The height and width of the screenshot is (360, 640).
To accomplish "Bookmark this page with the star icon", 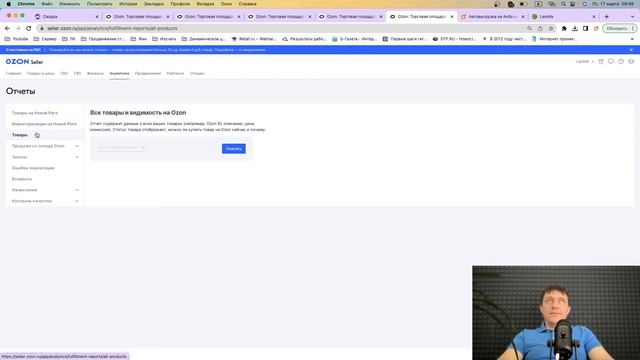I will tap(551, 29).
